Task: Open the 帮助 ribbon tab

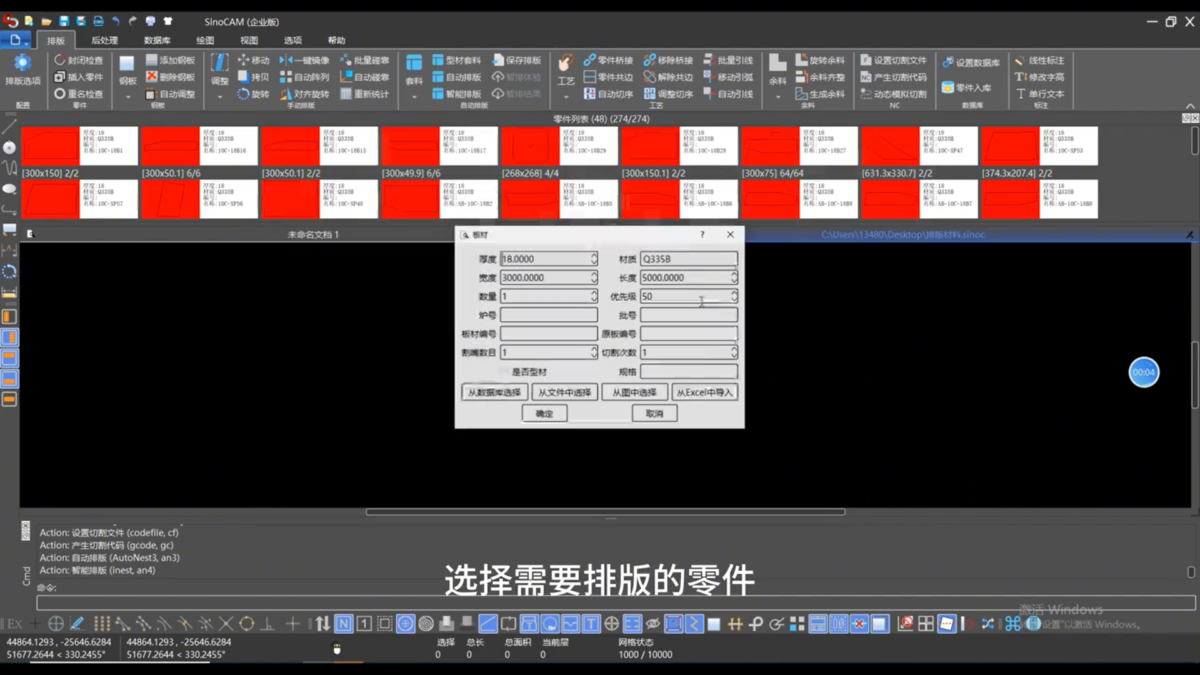Action: coord(337,40)
